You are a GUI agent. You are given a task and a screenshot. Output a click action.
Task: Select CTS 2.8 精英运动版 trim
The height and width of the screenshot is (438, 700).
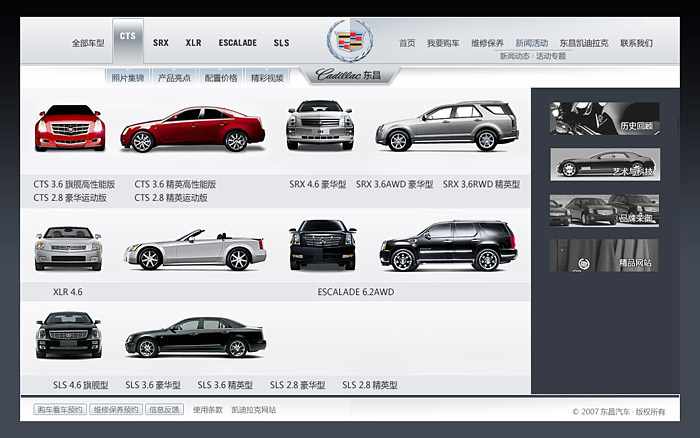171,197
